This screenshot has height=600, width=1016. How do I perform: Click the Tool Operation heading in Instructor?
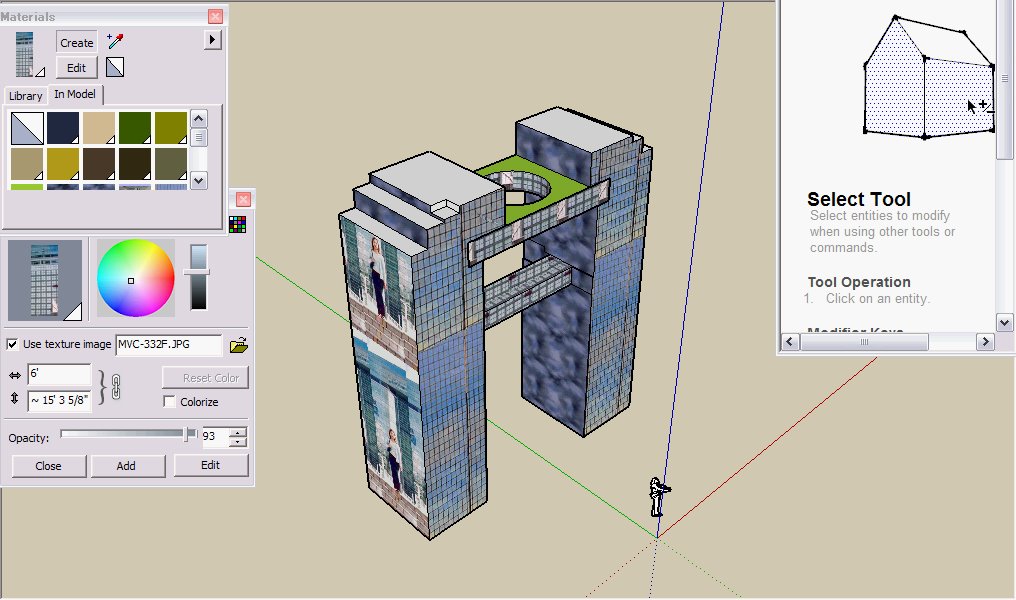point(859,282)
